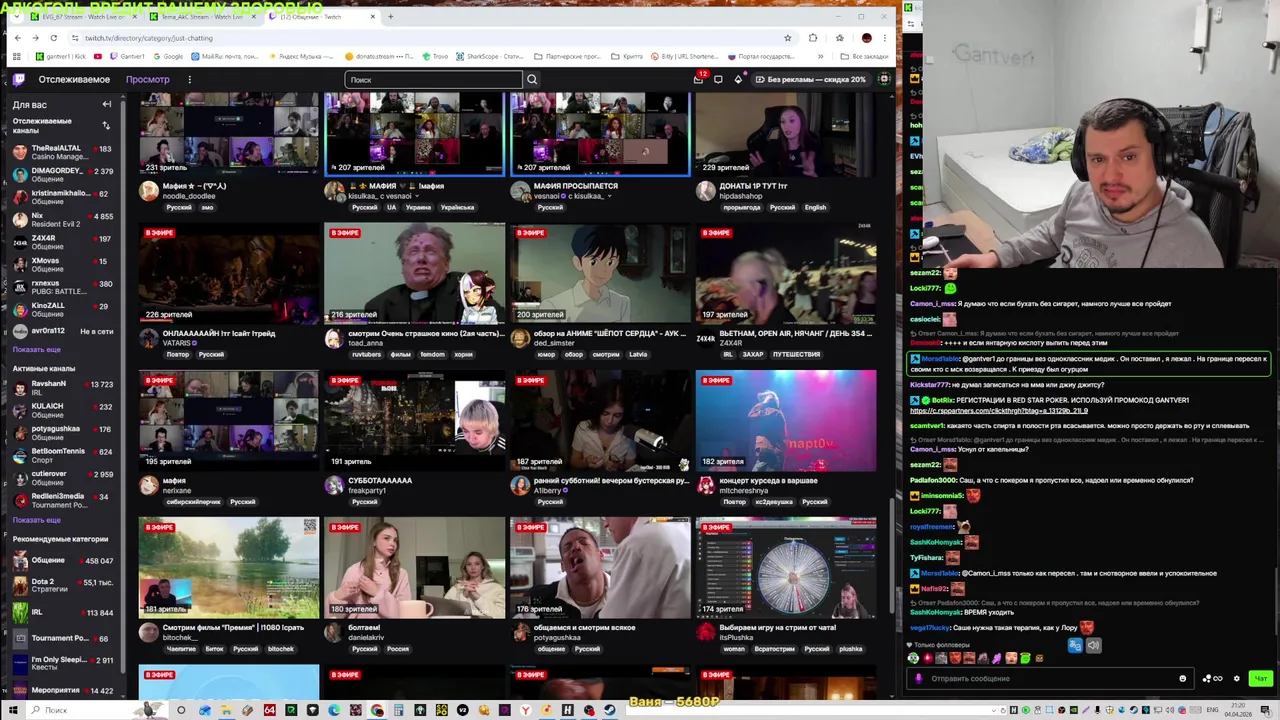1280x720 pixels.
Task: Open Twitch notifications inbox with 12 badge
Action: (x=699, y=79)
